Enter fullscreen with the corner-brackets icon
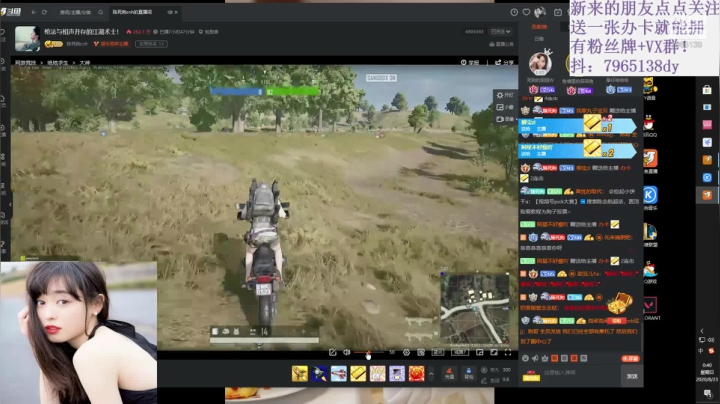This screenshot has height=404, width=720. tap(508, 352)
